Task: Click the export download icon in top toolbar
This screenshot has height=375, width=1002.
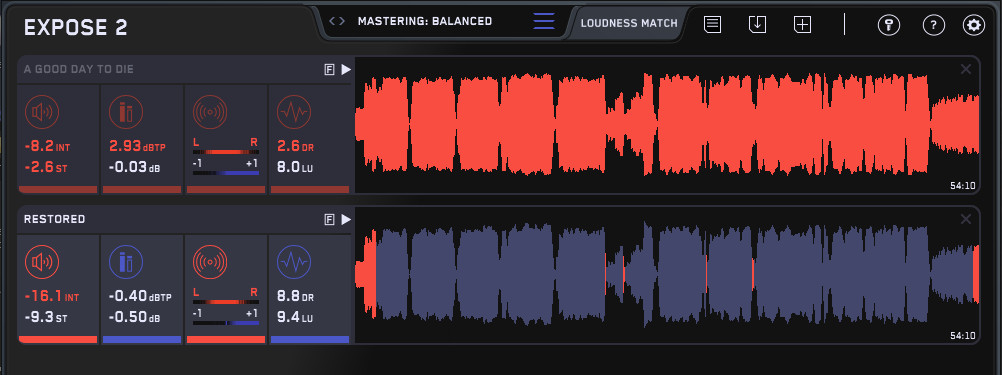Action: (x=757, y=25)
